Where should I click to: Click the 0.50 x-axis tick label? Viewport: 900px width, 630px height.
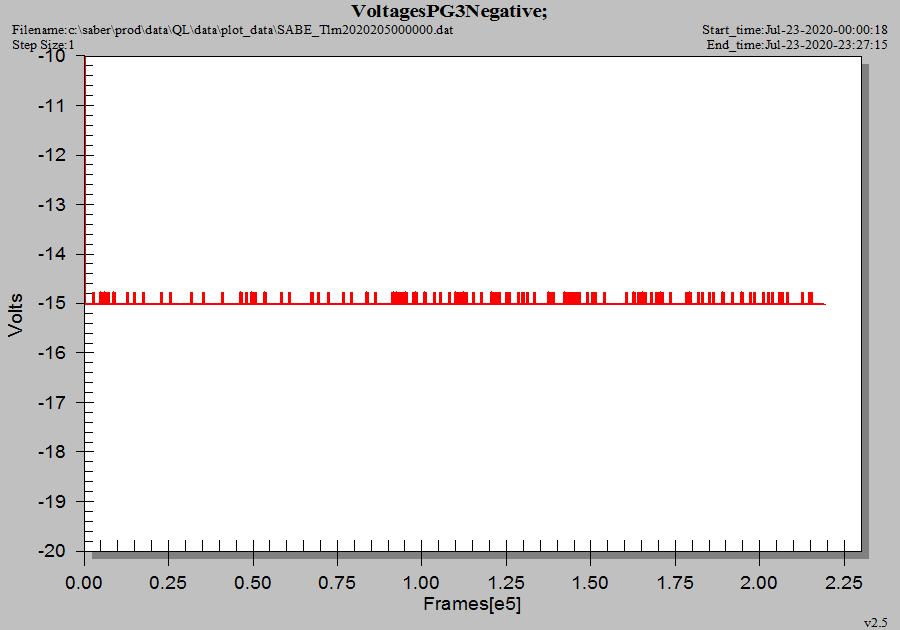tap(253, 583)
